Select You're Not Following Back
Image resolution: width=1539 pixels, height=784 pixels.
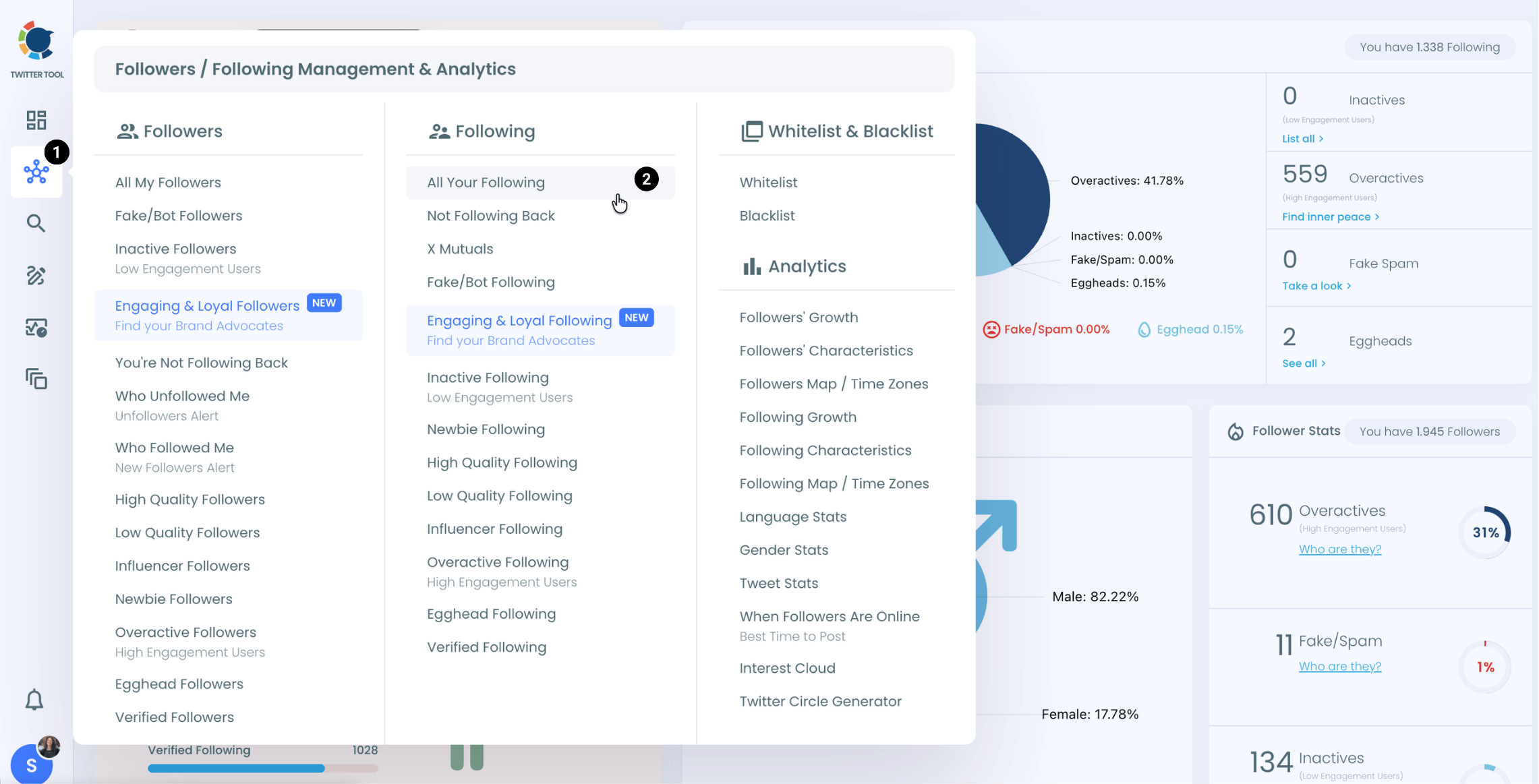pyautogui.click(x=201, y=363)
